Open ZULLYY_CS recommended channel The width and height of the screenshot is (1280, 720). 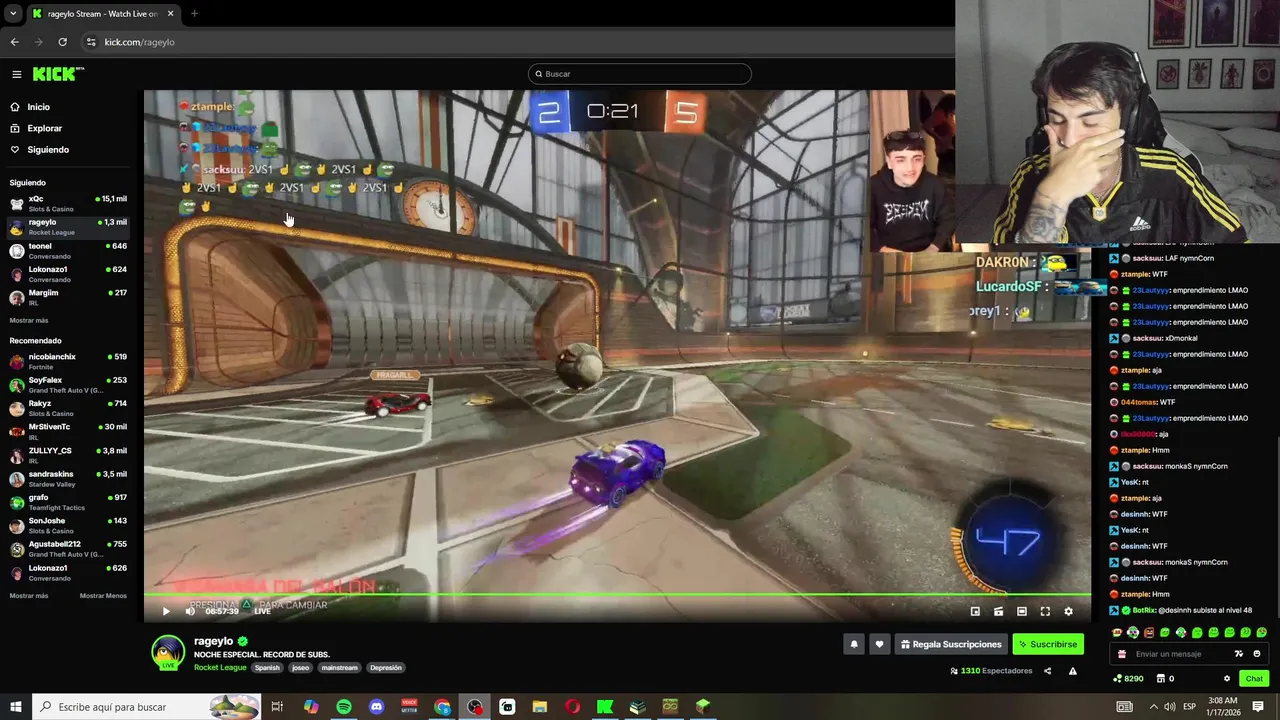68,455
